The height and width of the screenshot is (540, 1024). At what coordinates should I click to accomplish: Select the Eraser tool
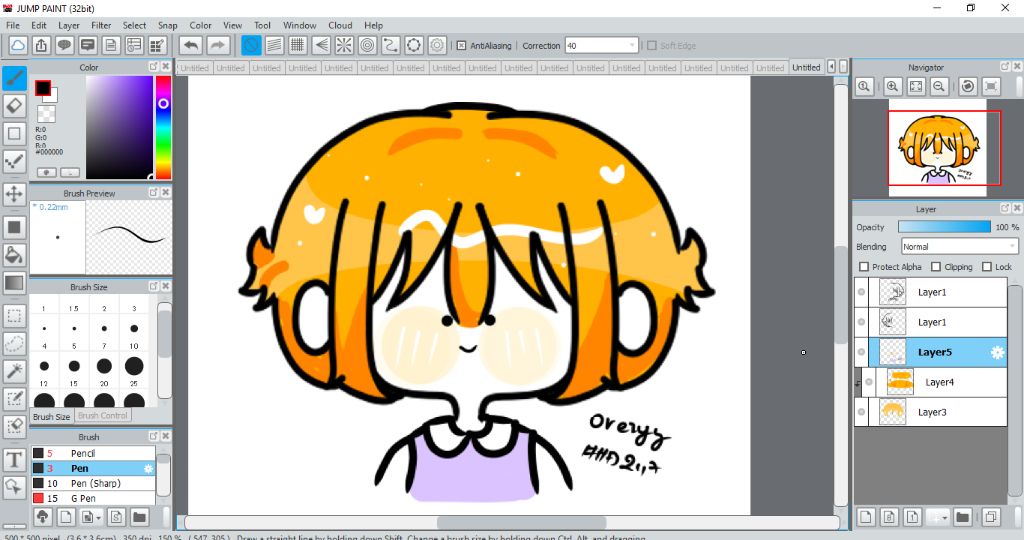[14, 106]
